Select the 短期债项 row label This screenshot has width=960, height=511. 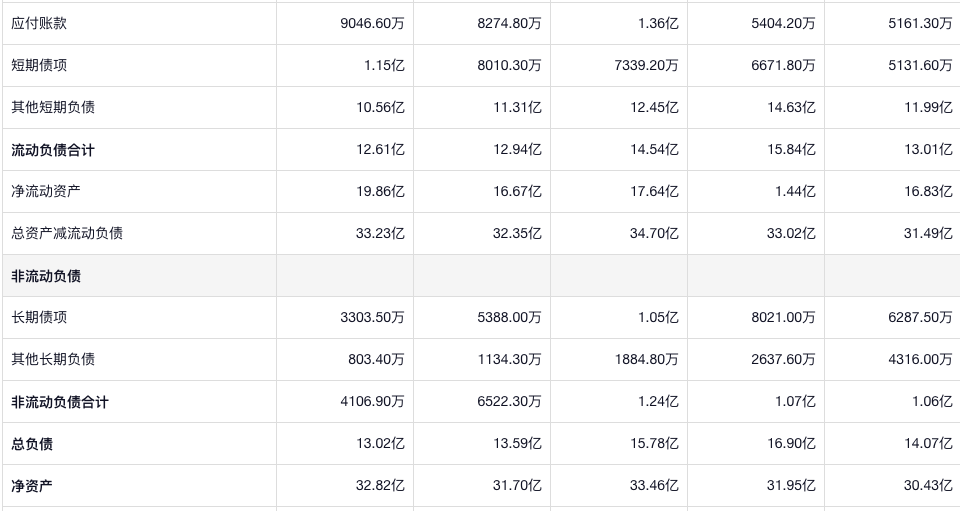pos(39,65)
